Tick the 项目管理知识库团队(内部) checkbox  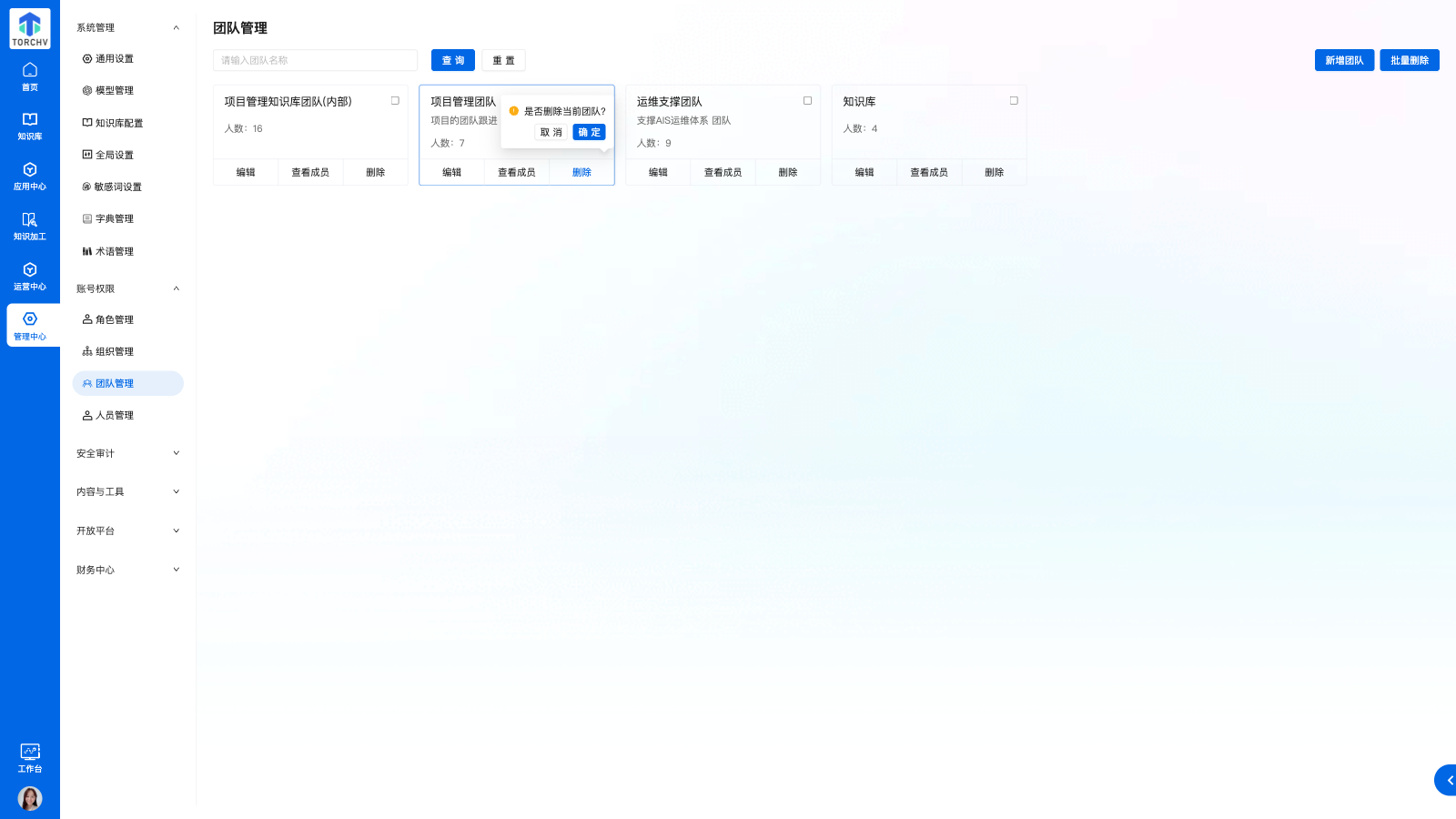[x=396, y=100]
